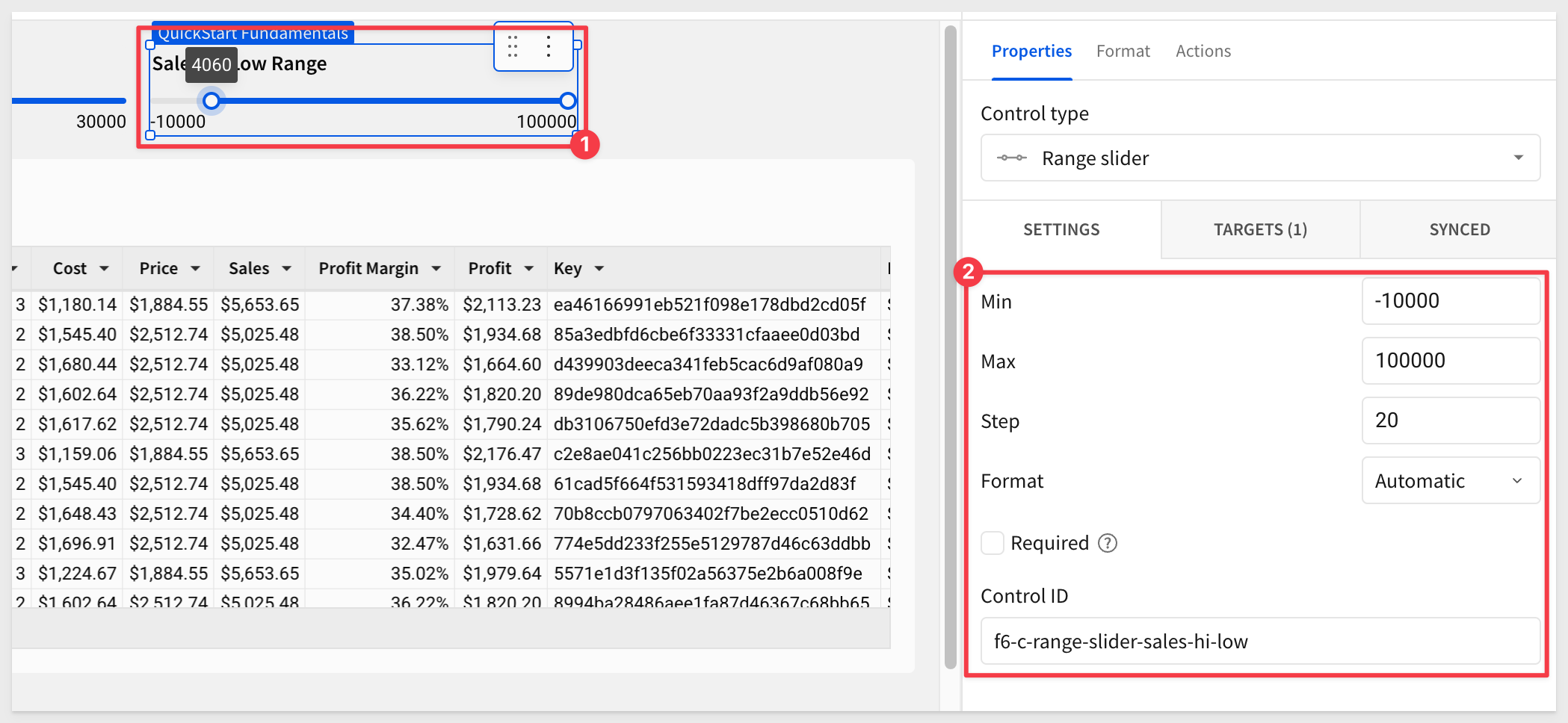Click the Step value input field
Viewport: 1568px width, 723px height.
click(1450, 421)
